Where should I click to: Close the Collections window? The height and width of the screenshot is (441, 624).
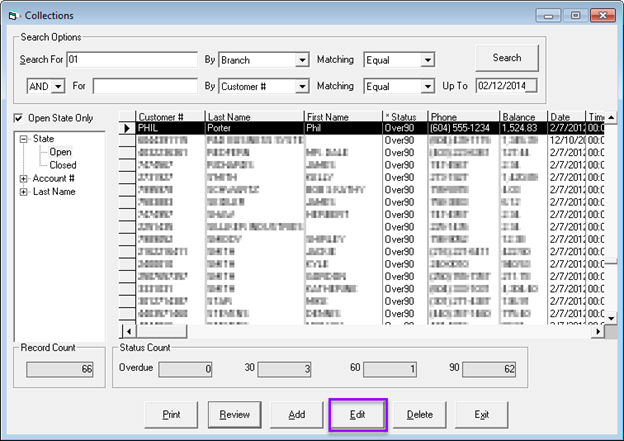pos(603,16)
